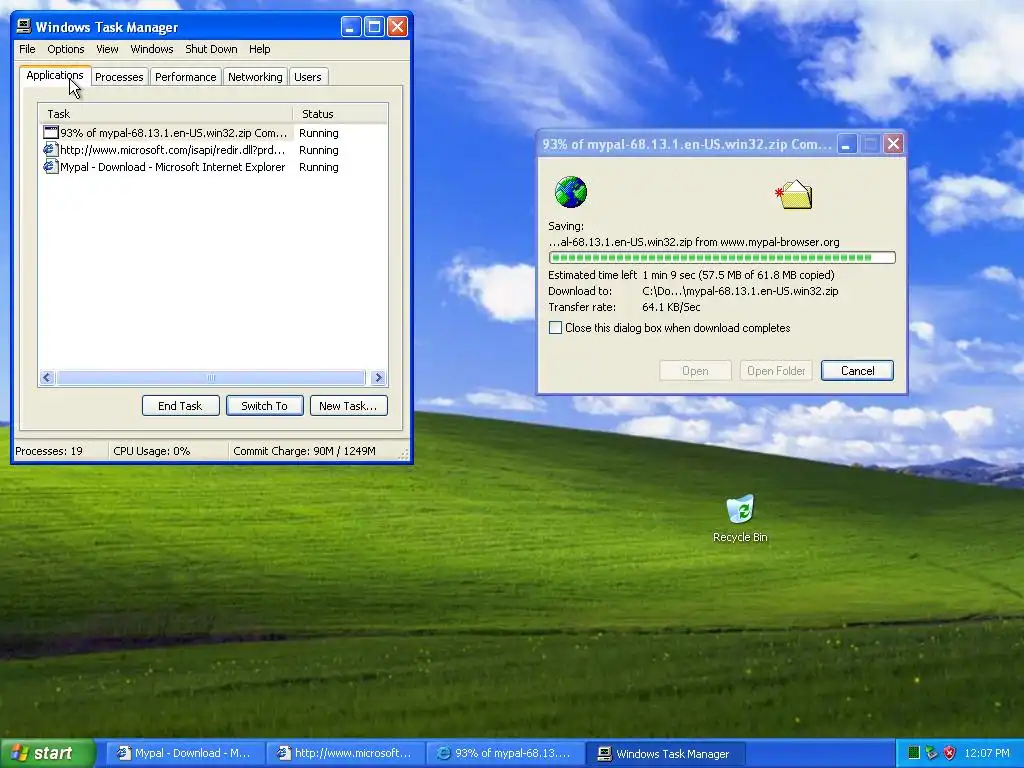
Task: Select the 93% of mypal-68.13.1 task row
Action: pyautogui.click(x=213, y=133)
